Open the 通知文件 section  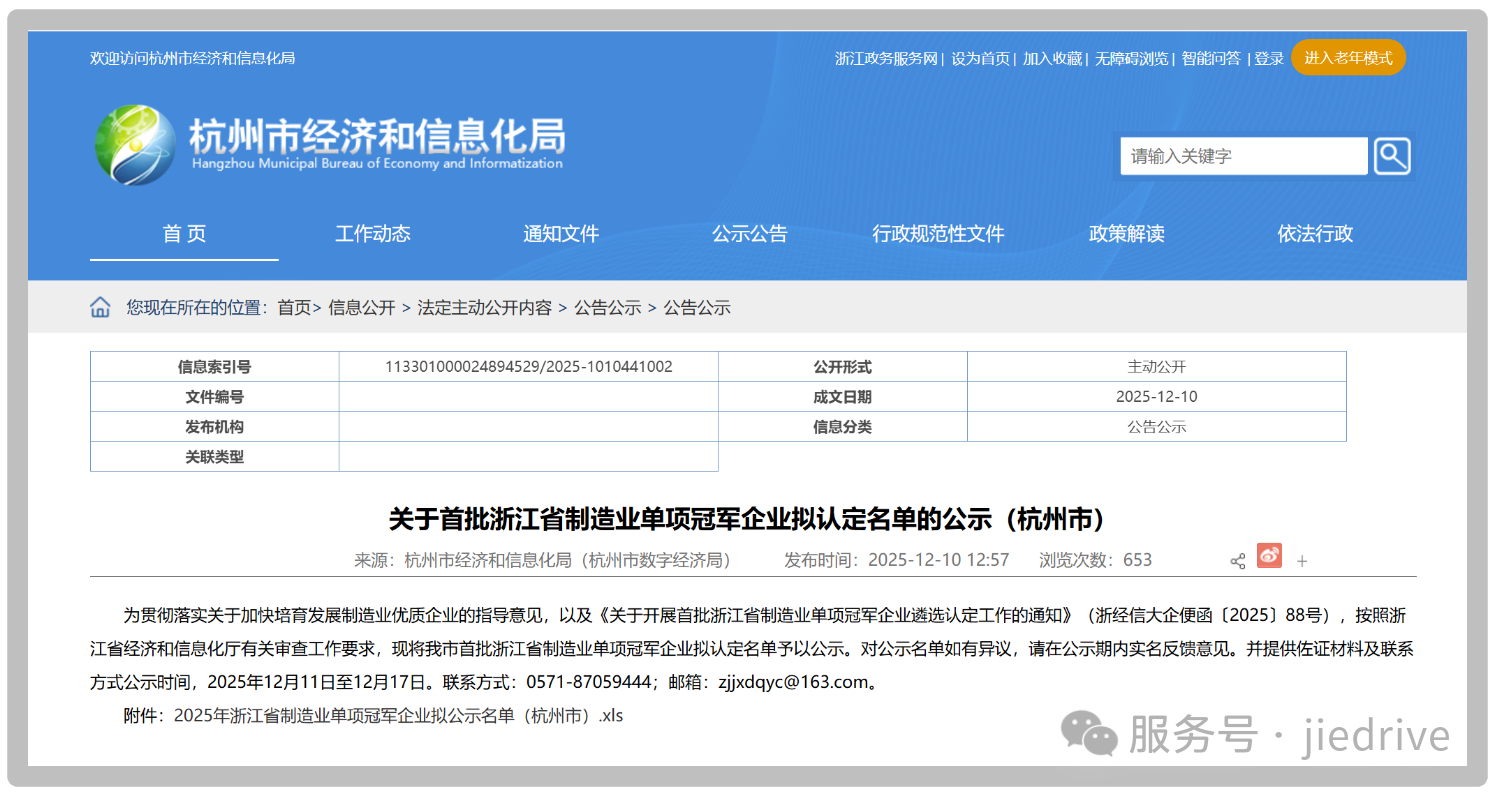[x=561, y=234]
